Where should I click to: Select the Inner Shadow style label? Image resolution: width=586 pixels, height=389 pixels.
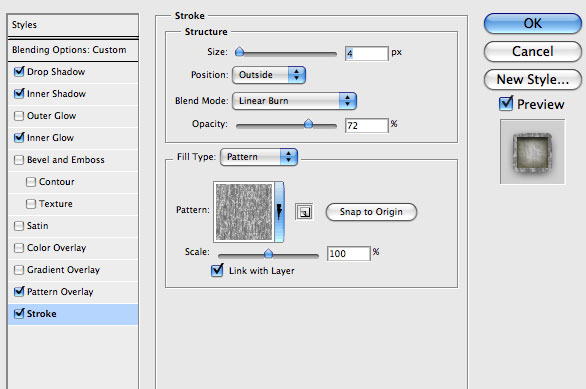tap(56, 94)
